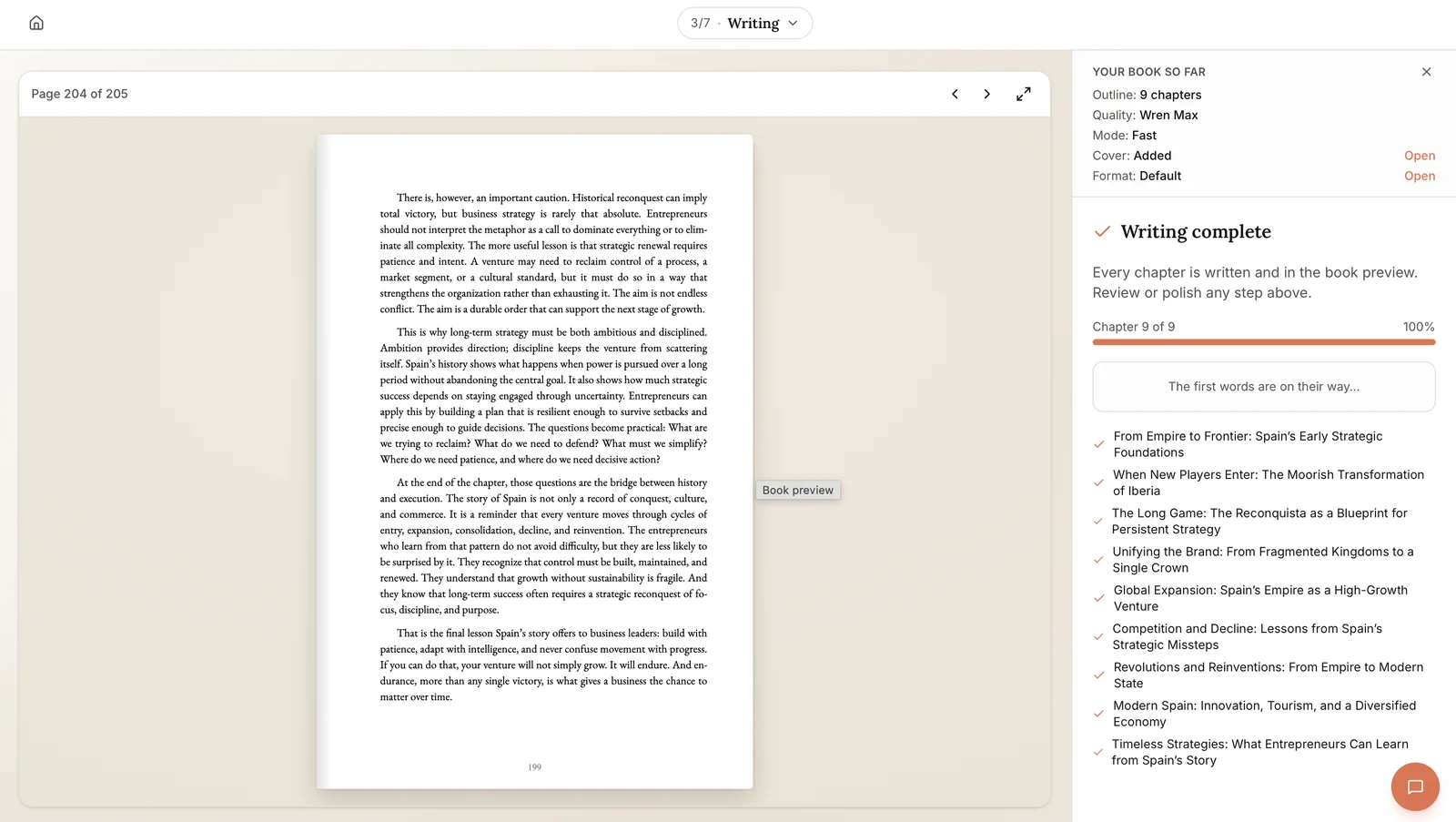Go to the home screen icon
This screenshot has width=1456, height=822.
click(x=36, y=23)
